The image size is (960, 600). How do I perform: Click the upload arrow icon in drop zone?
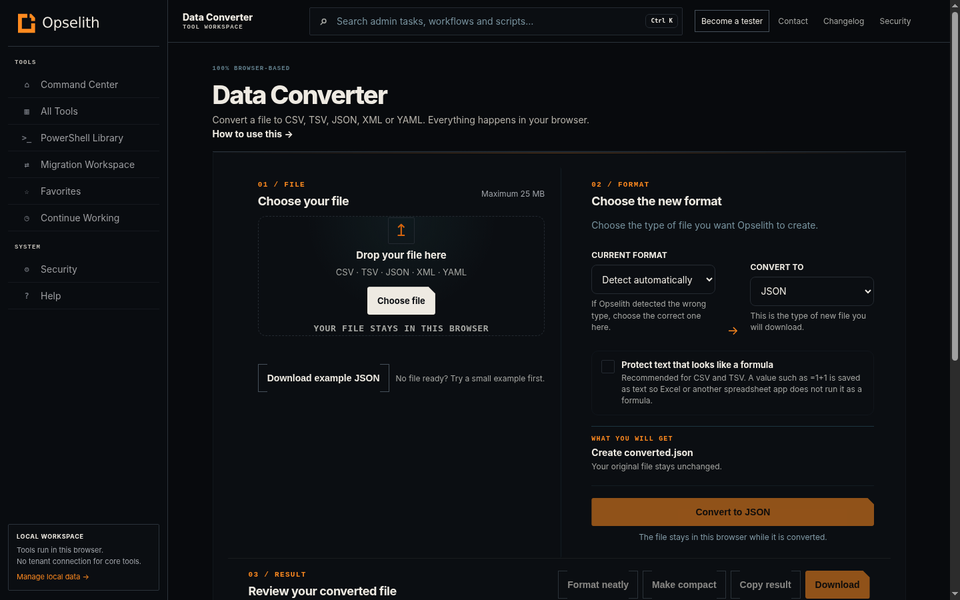pos(401,230)
